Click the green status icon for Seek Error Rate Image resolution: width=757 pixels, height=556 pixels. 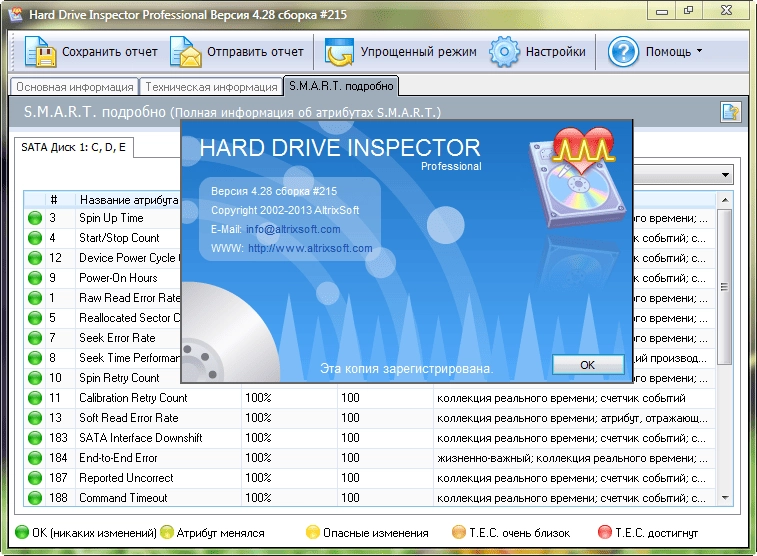pos(35,338)
